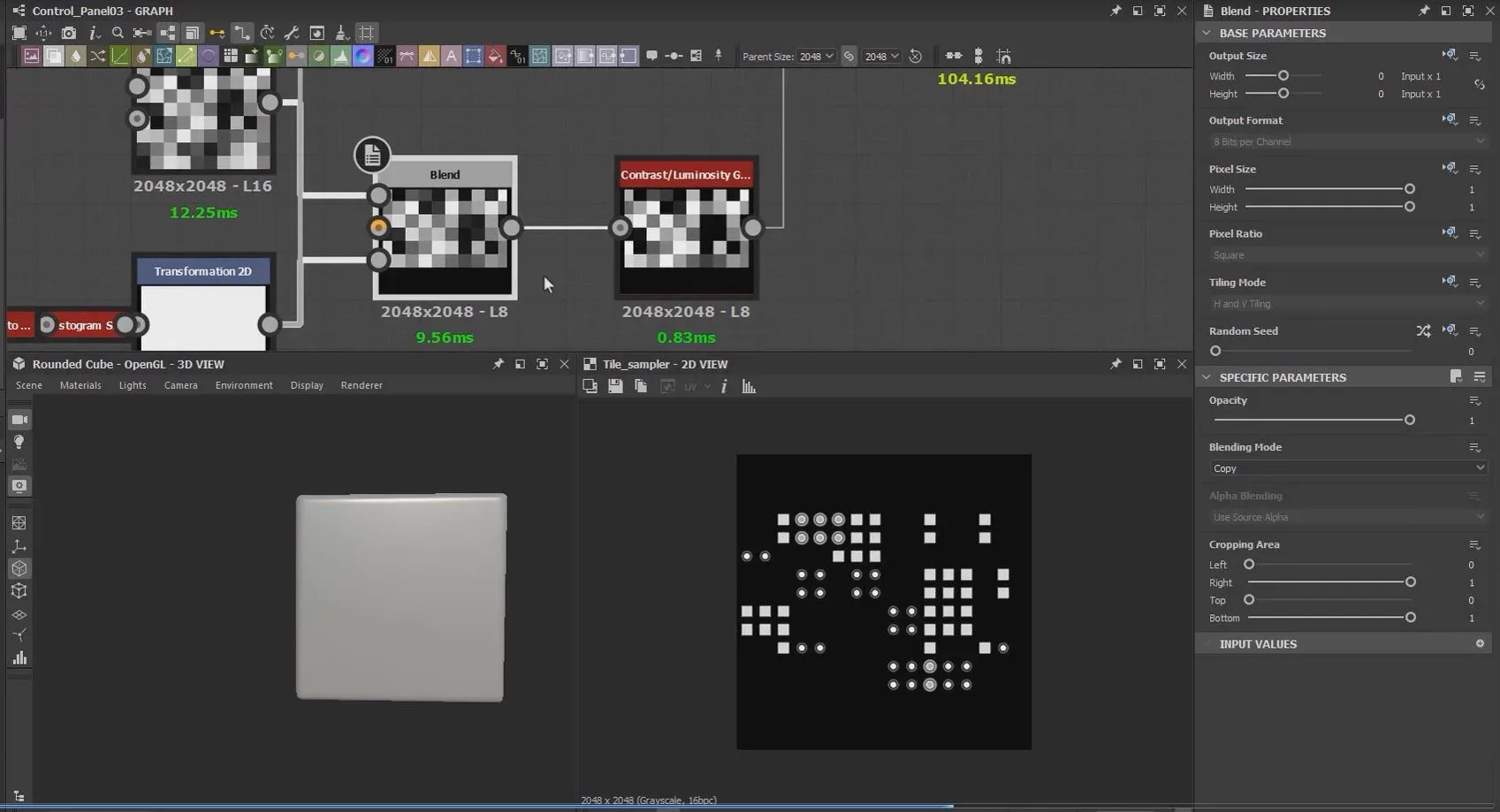This screenshot has width=1500, height=812.
Task: Click the Opacity slider handle
Action: (1409, 421)
